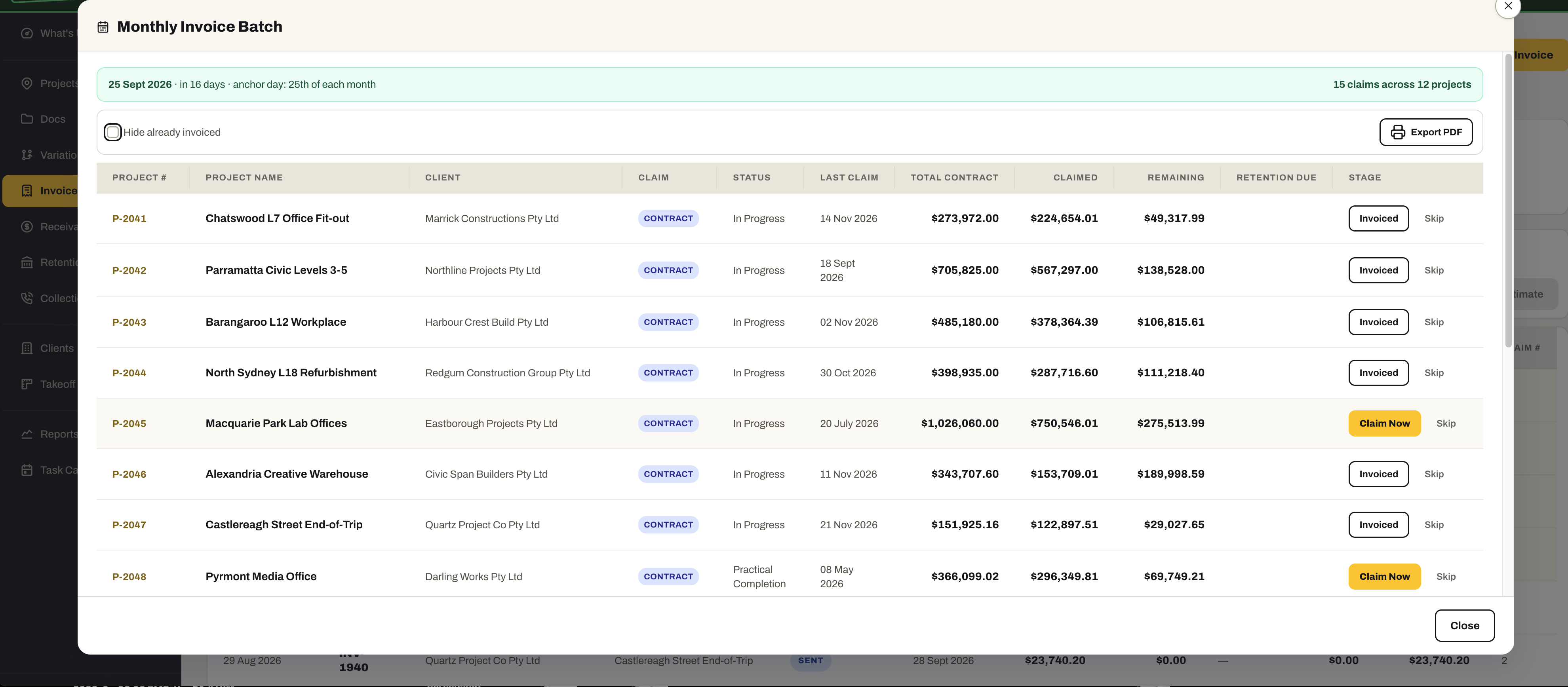The height and width of the screenshot is (687, 1568).
Task: Click project number P-2045
Action: [129, 423]
